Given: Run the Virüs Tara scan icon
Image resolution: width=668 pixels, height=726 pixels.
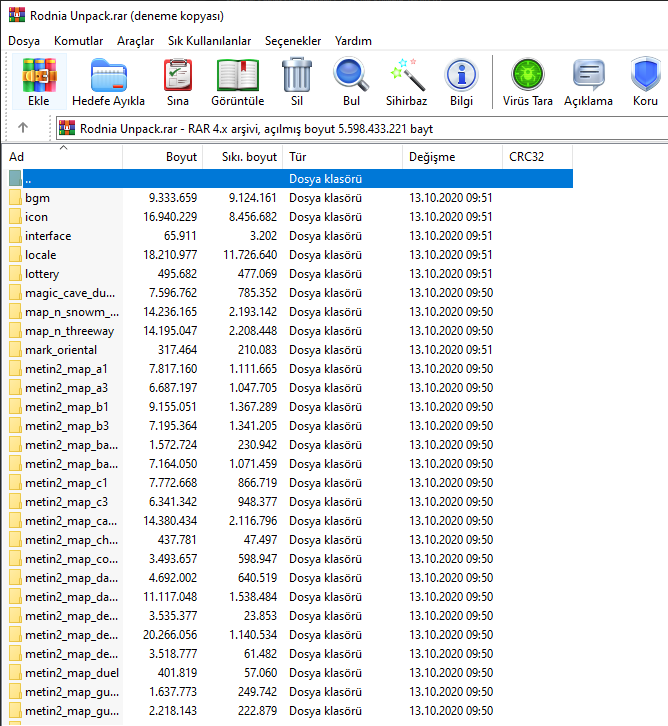Looking at the screenshot, I should coord(527,74).
